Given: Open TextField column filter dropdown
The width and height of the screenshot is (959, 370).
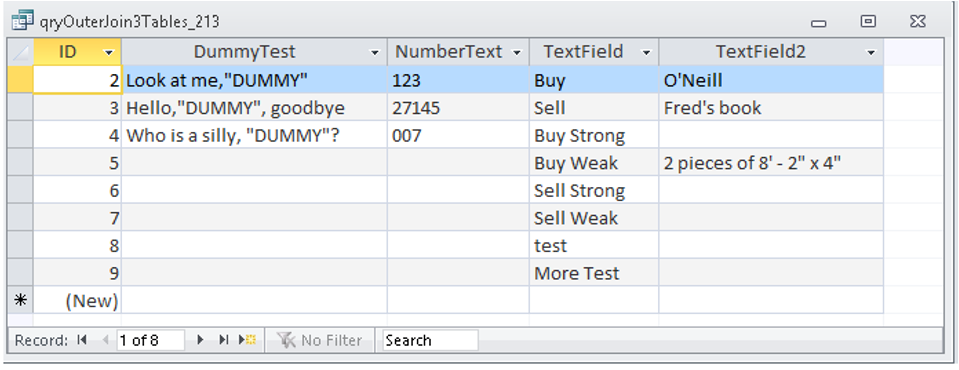Looking at the screenshot, I should coord(646,53).
